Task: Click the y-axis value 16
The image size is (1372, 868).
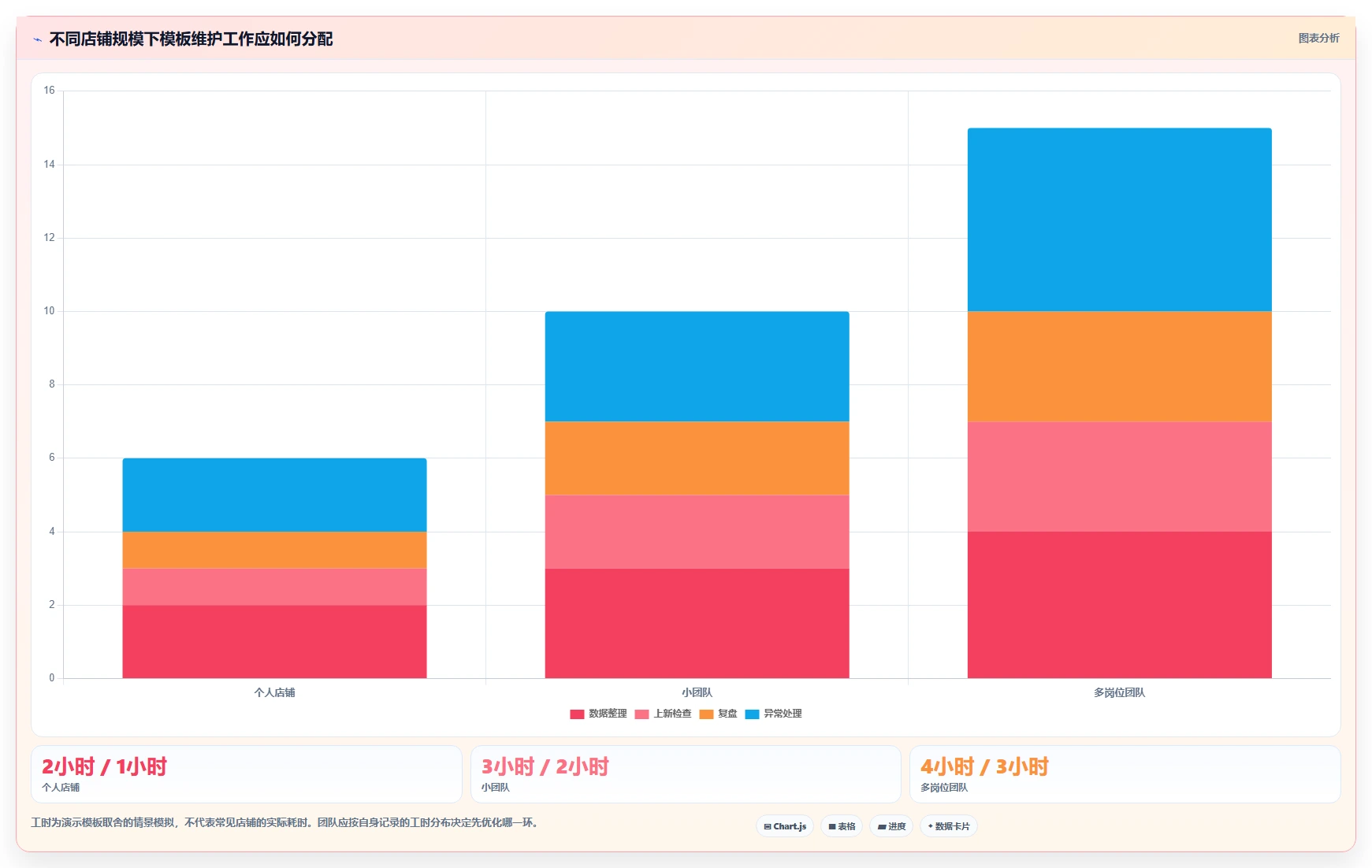Action: pos(49,91)
